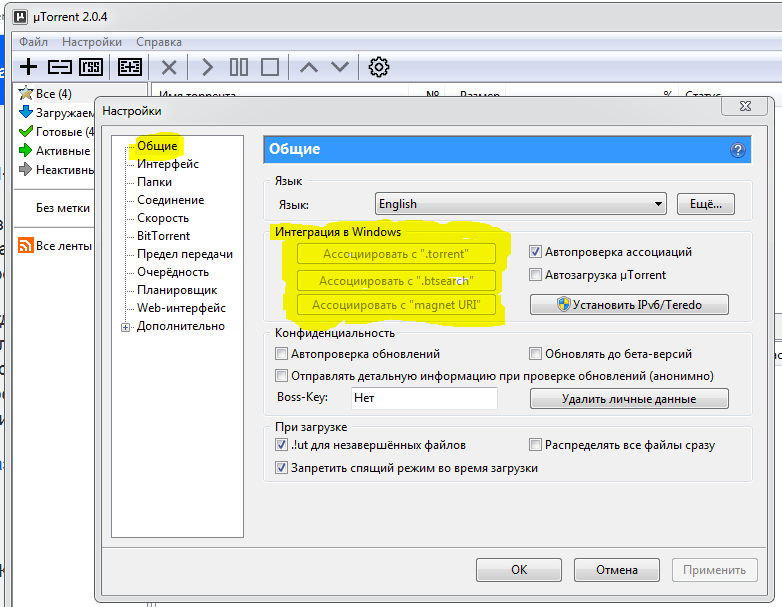Select 'Интерфейс' in settings tree
782x607 pixels.
point(168,164)
